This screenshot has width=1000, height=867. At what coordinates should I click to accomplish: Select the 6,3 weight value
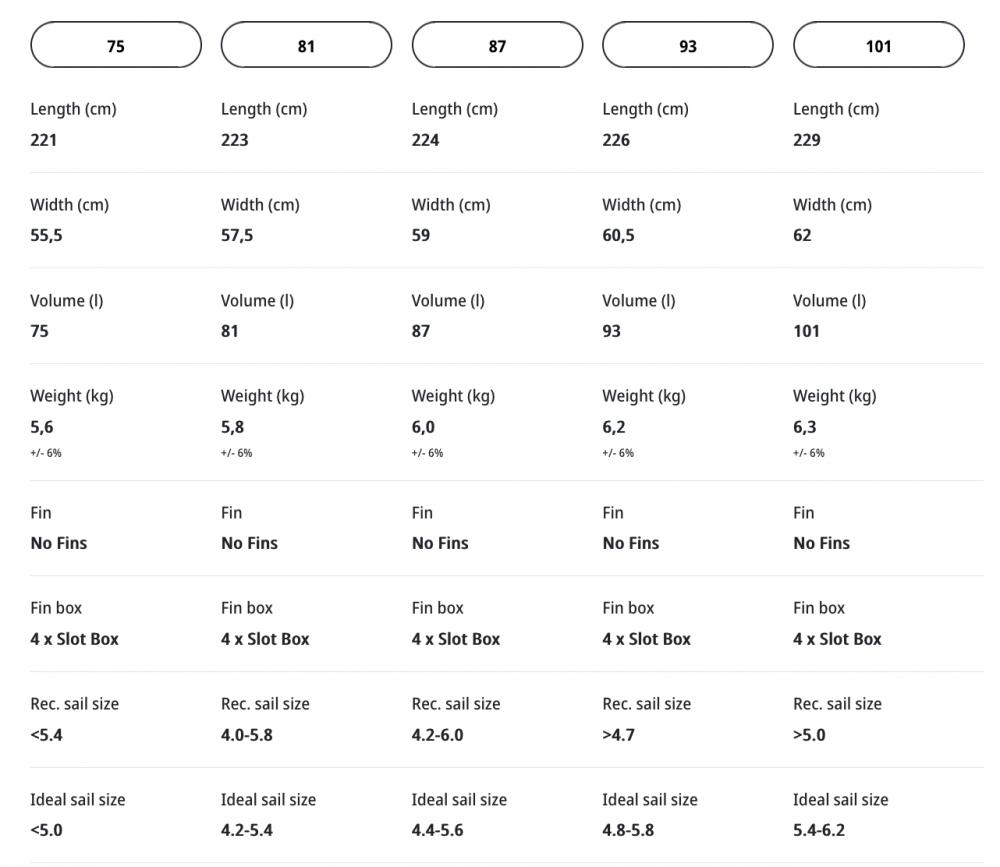(805, 427)
